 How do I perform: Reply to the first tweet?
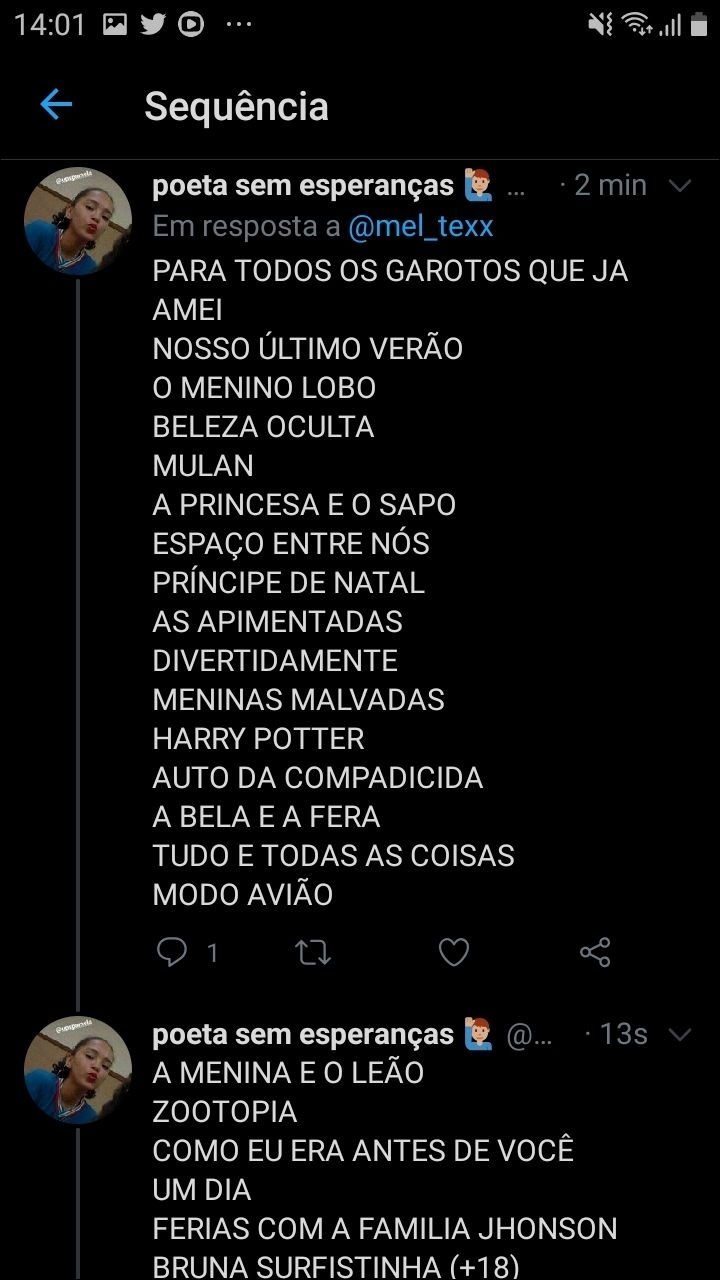click(173, 953)
